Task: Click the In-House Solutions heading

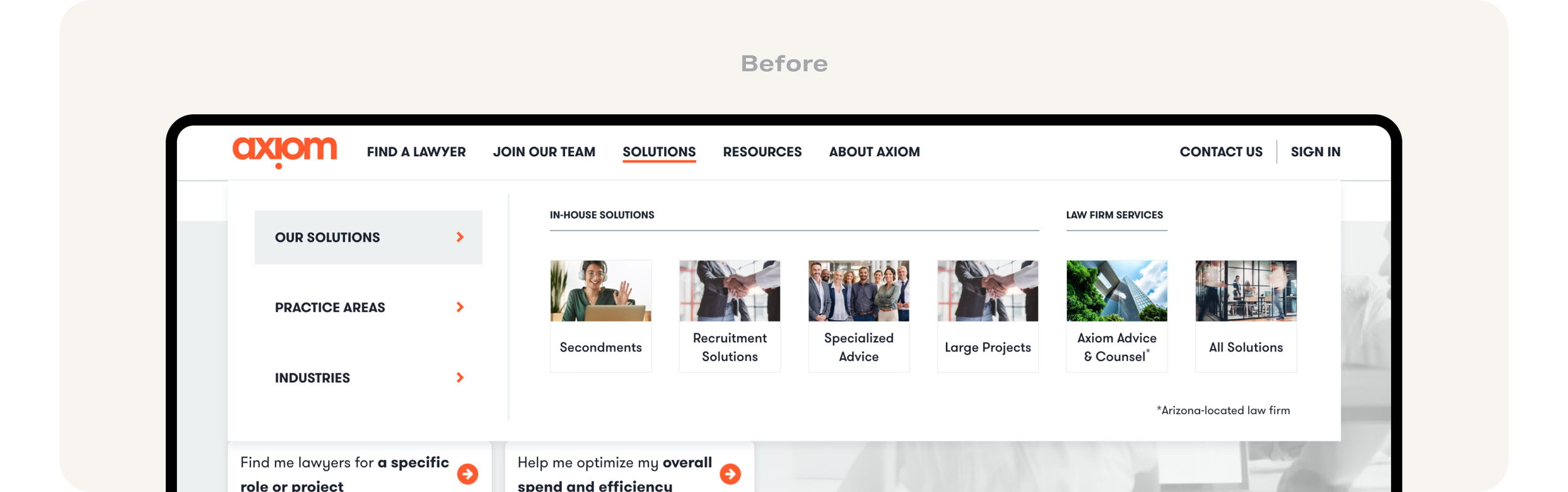Action: click(x=602, y=215)
